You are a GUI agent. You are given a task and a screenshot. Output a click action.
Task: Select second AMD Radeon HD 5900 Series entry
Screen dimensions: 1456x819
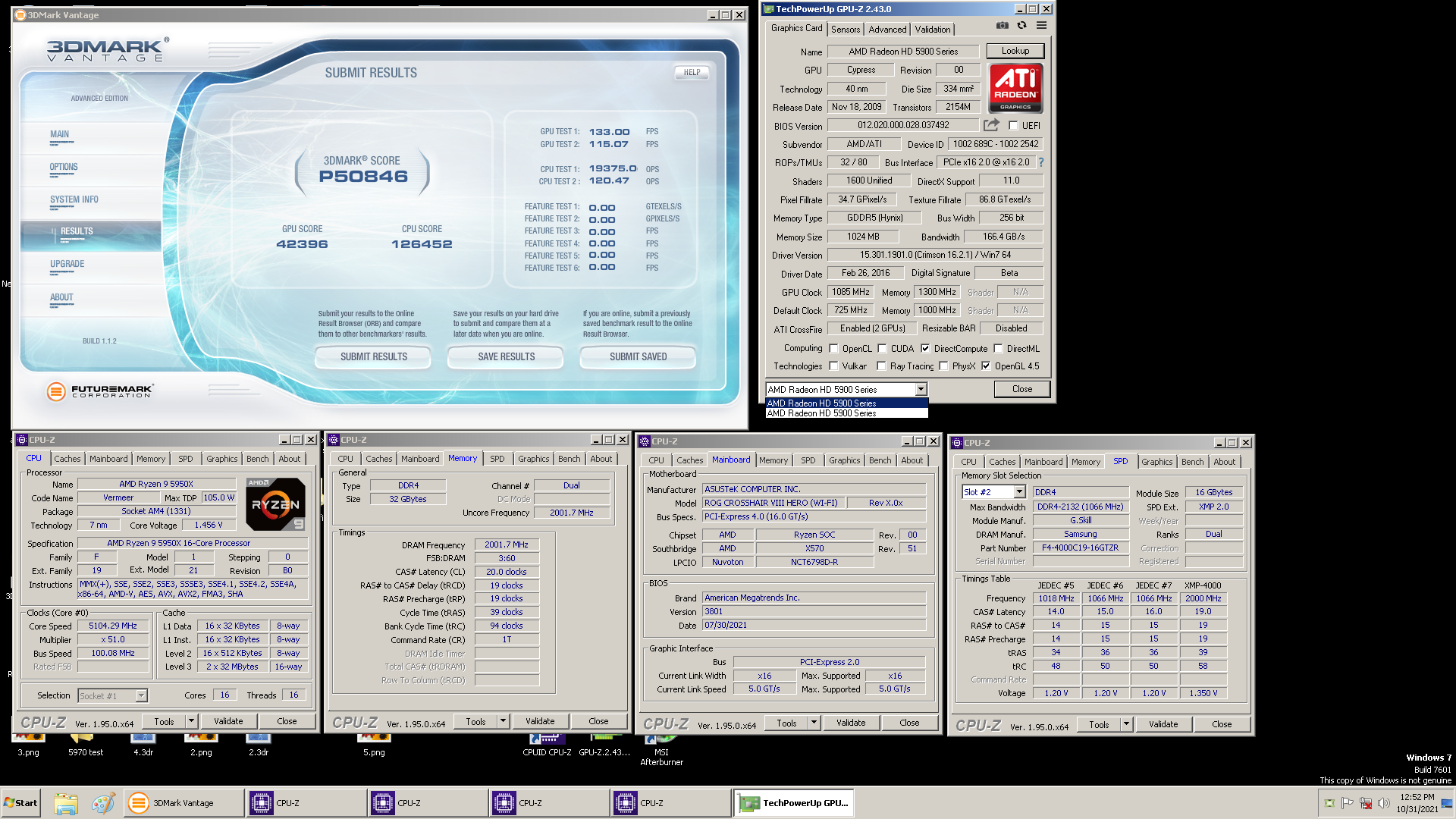tap(846, 413)
